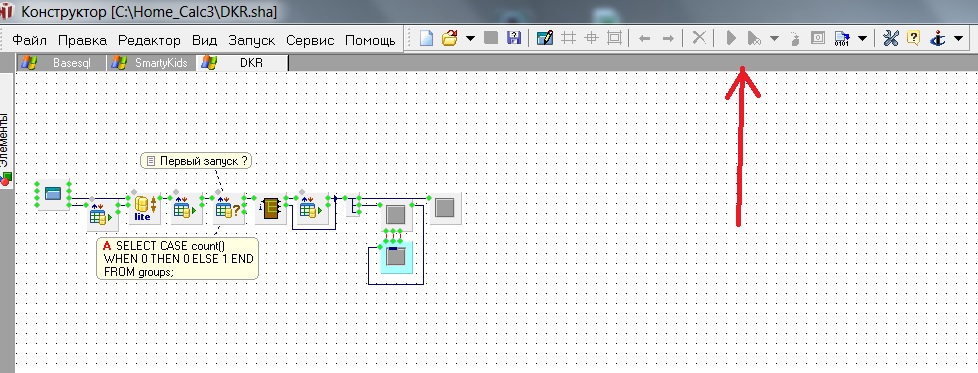Open the Запуск menu

pyautogui.click(x=251, y=41)
